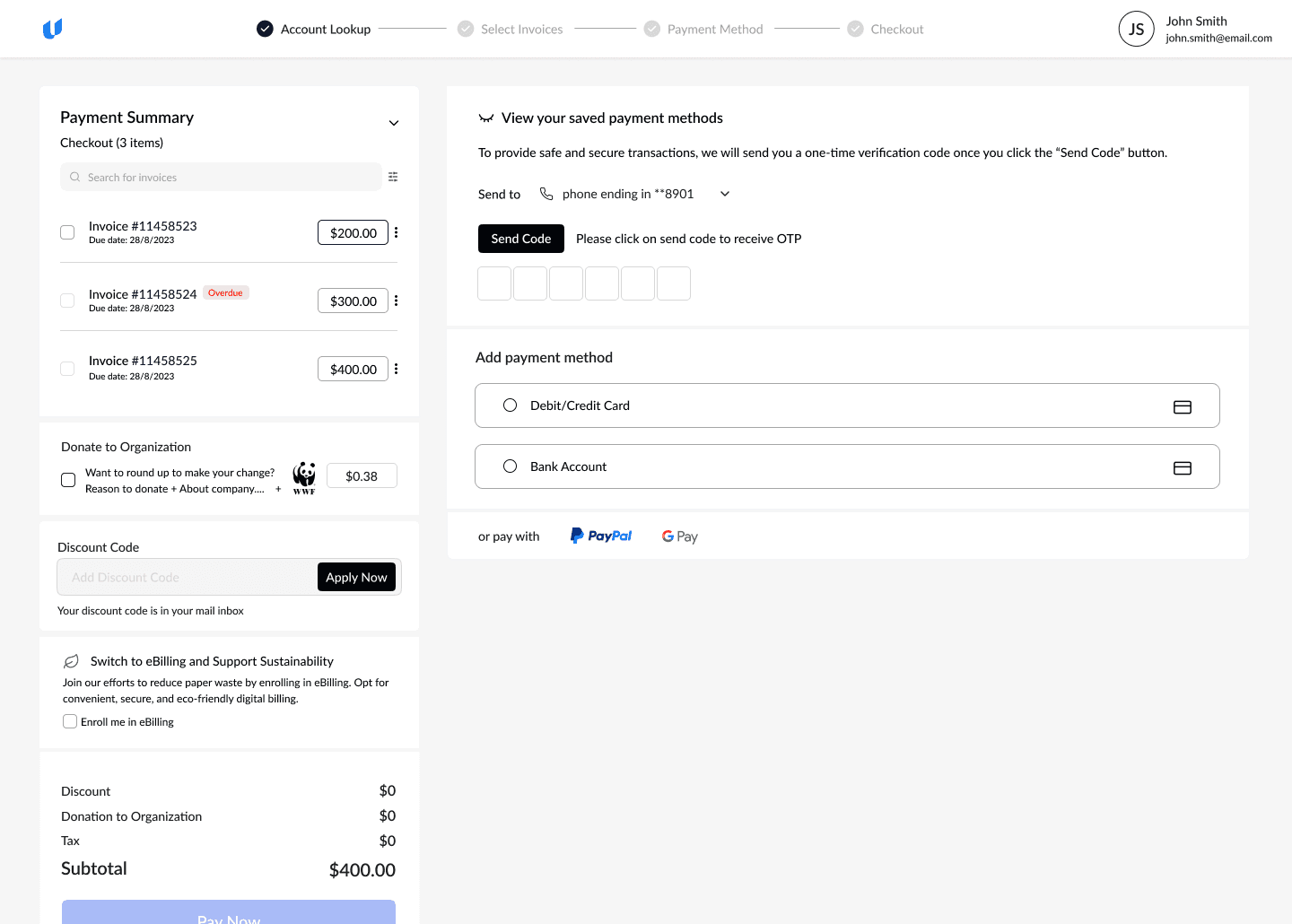Click the third OTP digit box
Image resolution: width=1292 pixels, height=924 pixels.
pyautogui.click(x=566, y=283)
